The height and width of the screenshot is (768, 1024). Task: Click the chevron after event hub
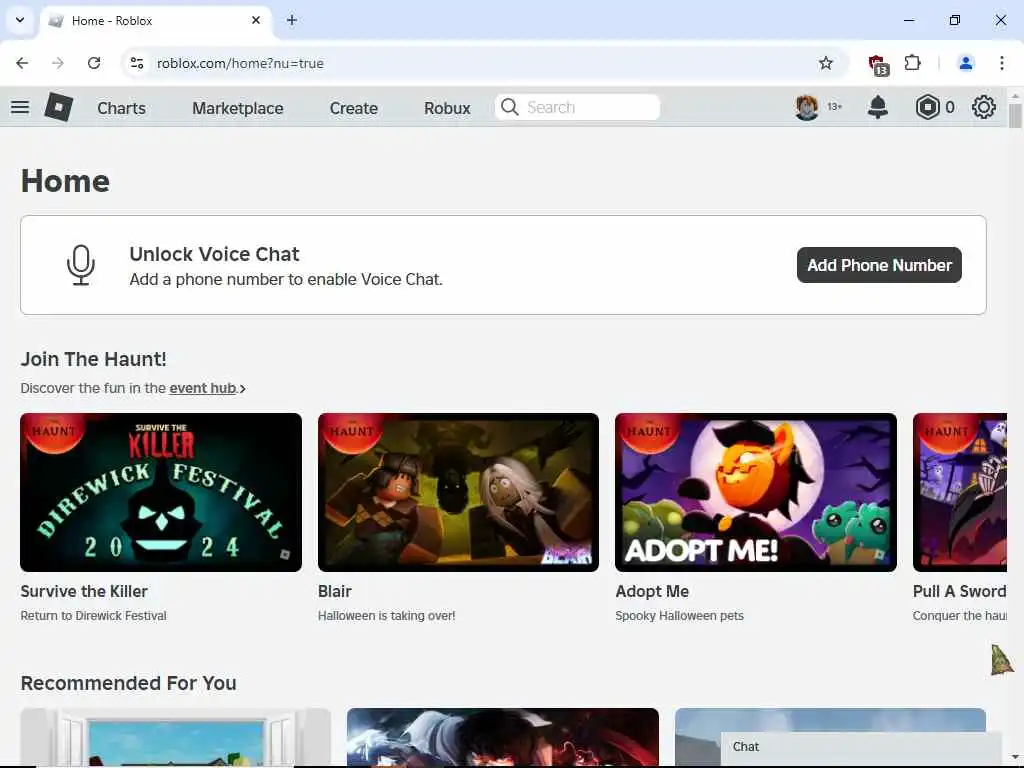coord(242,389)
